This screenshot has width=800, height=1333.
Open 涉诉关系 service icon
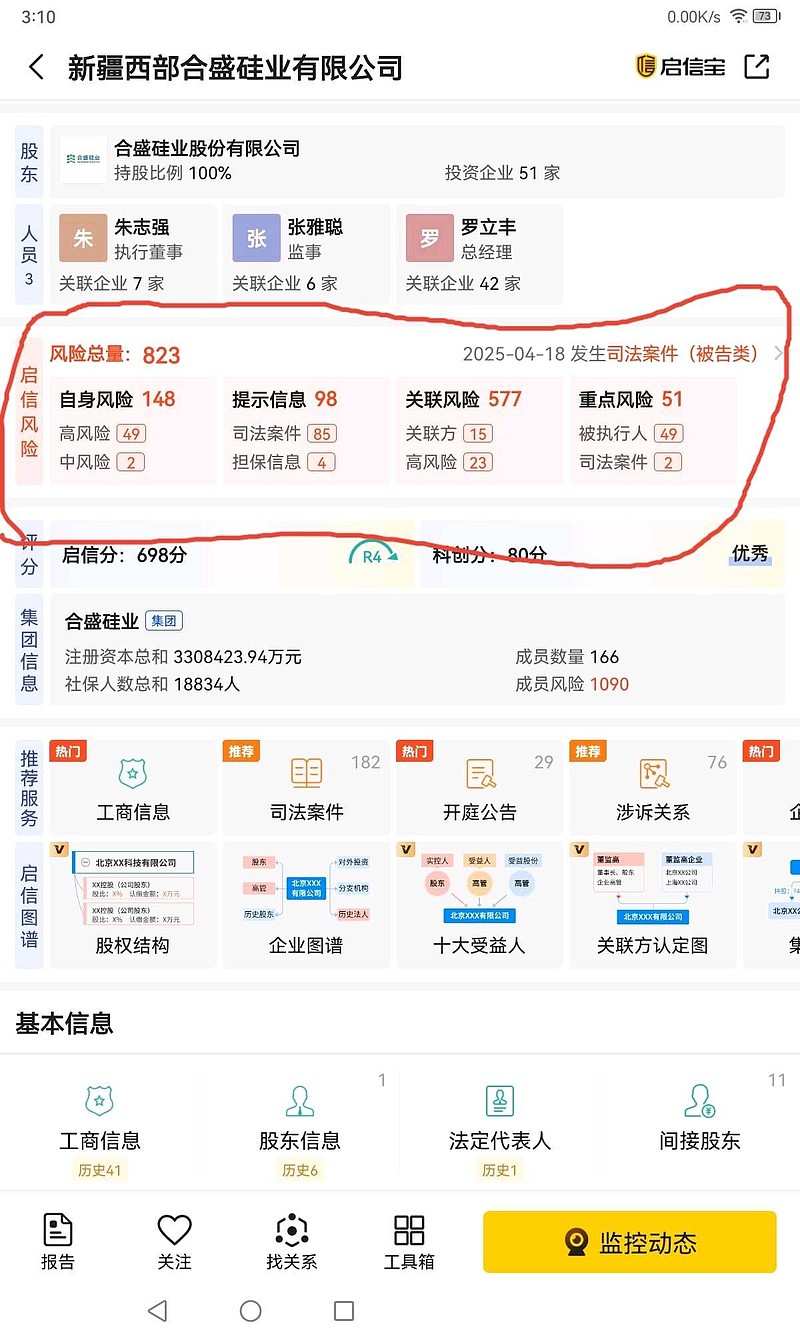point(654,773)
